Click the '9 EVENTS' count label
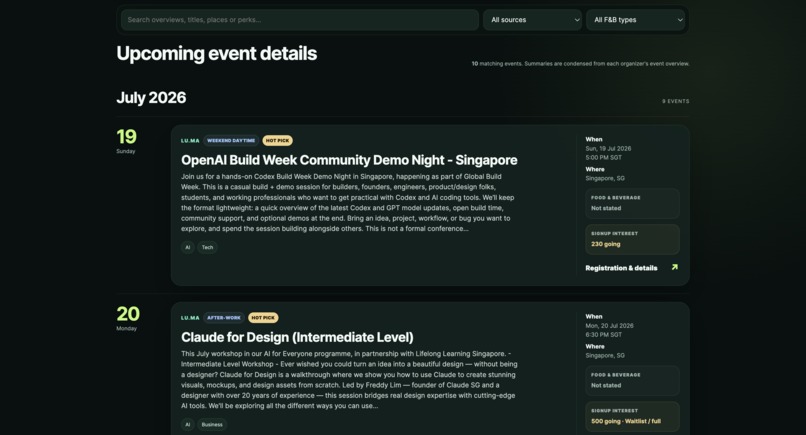Viewport: 806px width, 435px height. tap(675, 101)
